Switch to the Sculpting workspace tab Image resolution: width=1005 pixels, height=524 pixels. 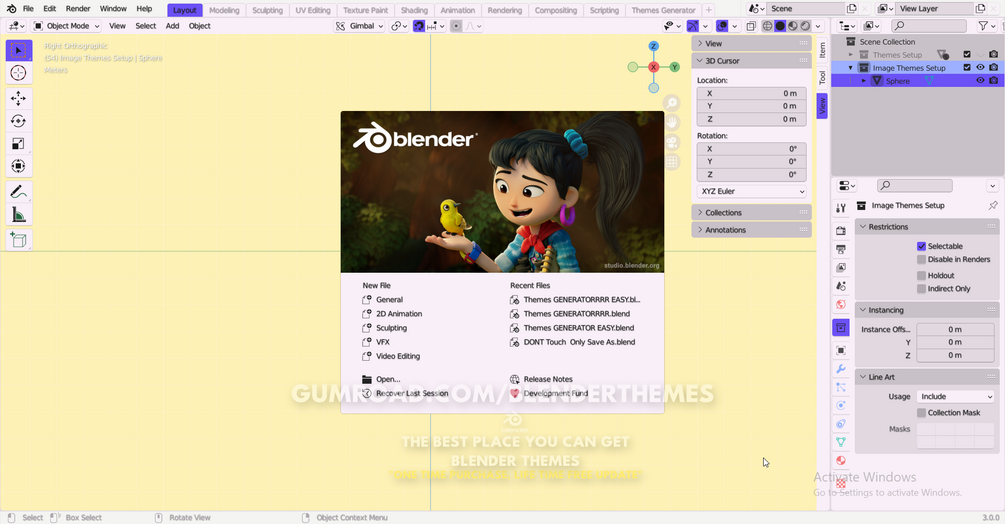tap(267, 10)
